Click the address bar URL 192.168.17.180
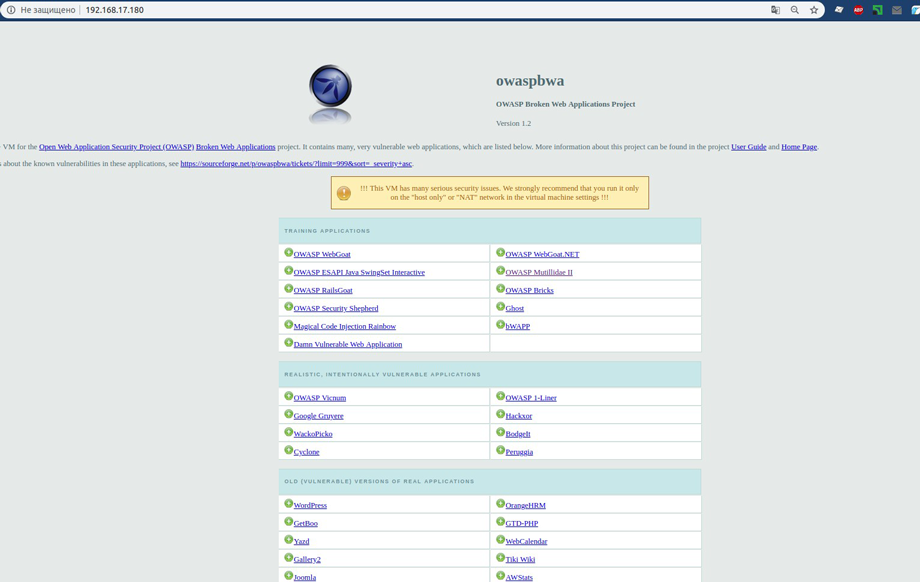 pos(114,10)
